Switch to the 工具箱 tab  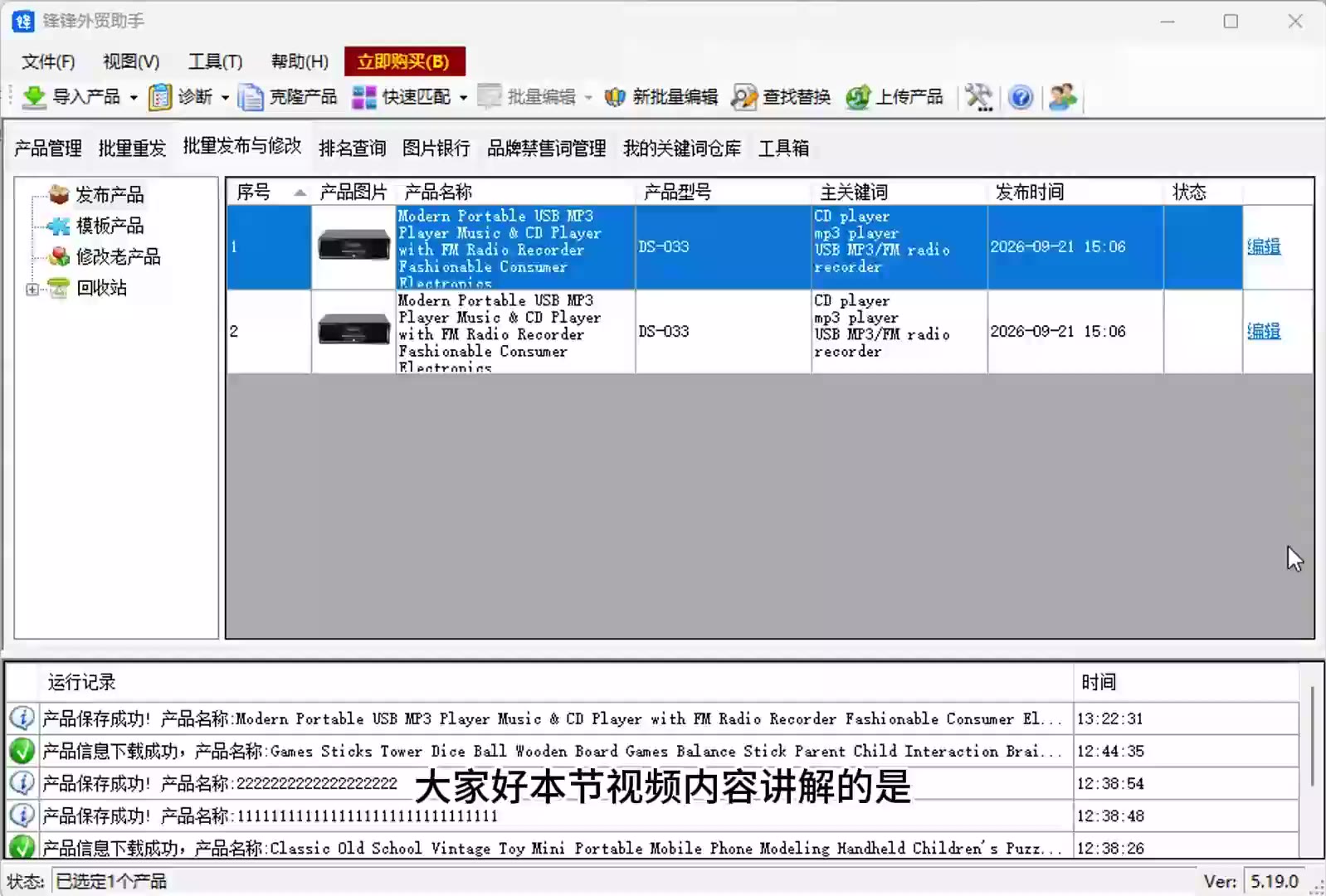coord(784,149)
